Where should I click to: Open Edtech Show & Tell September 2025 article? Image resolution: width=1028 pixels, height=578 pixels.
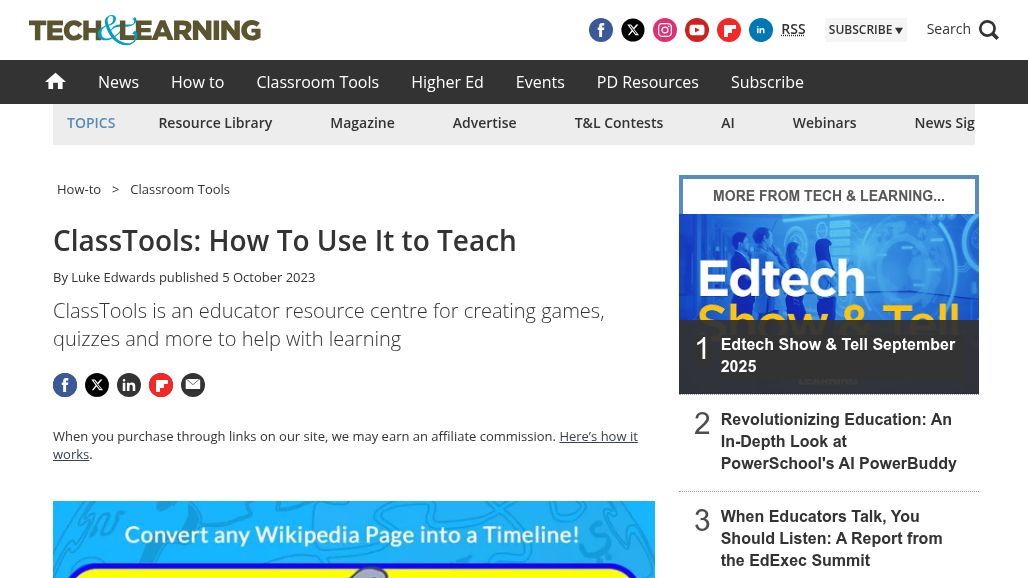pos(838,355)
